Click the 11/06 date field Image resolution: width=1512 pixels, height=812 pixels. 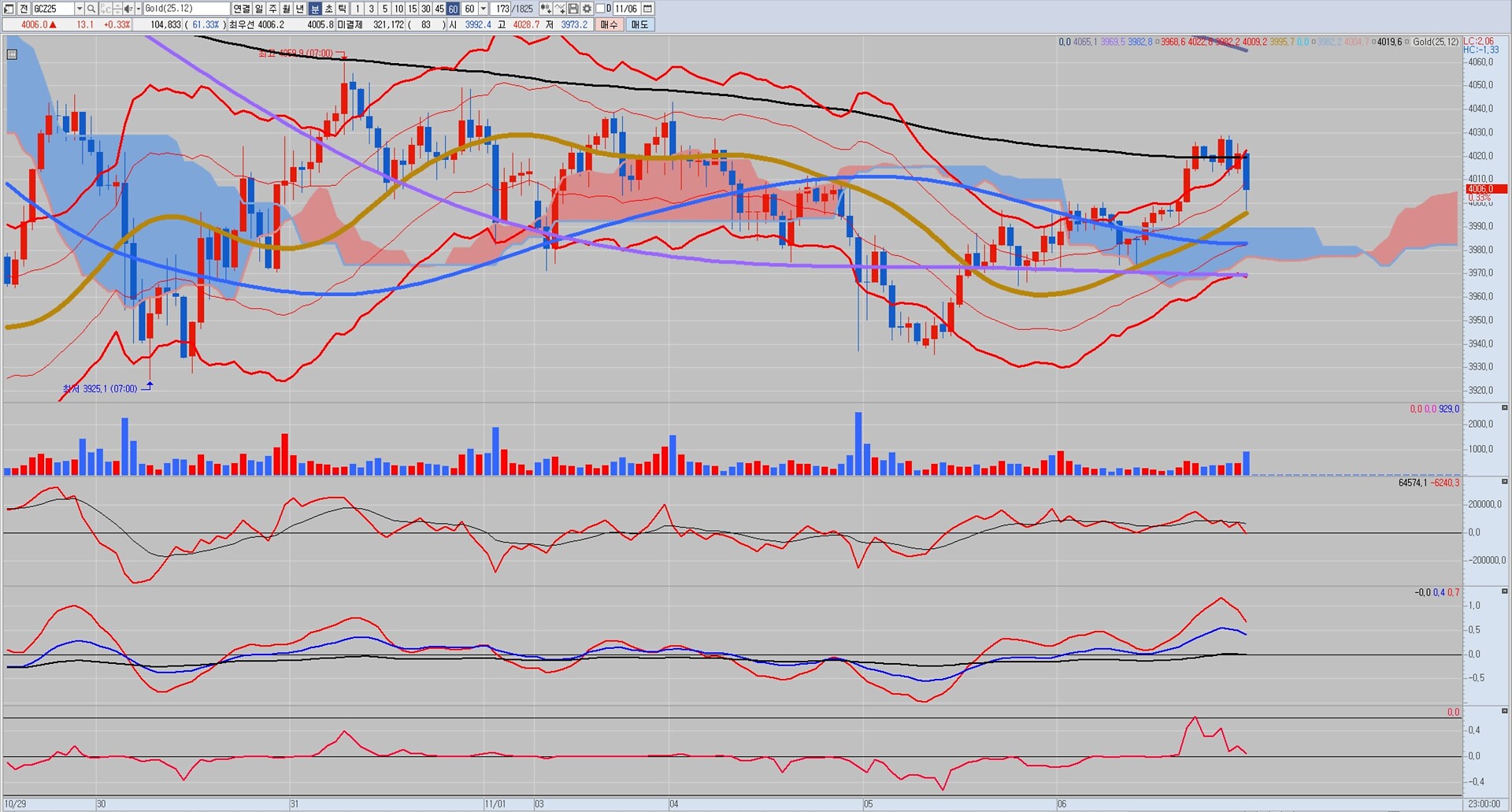pos(626,9)
